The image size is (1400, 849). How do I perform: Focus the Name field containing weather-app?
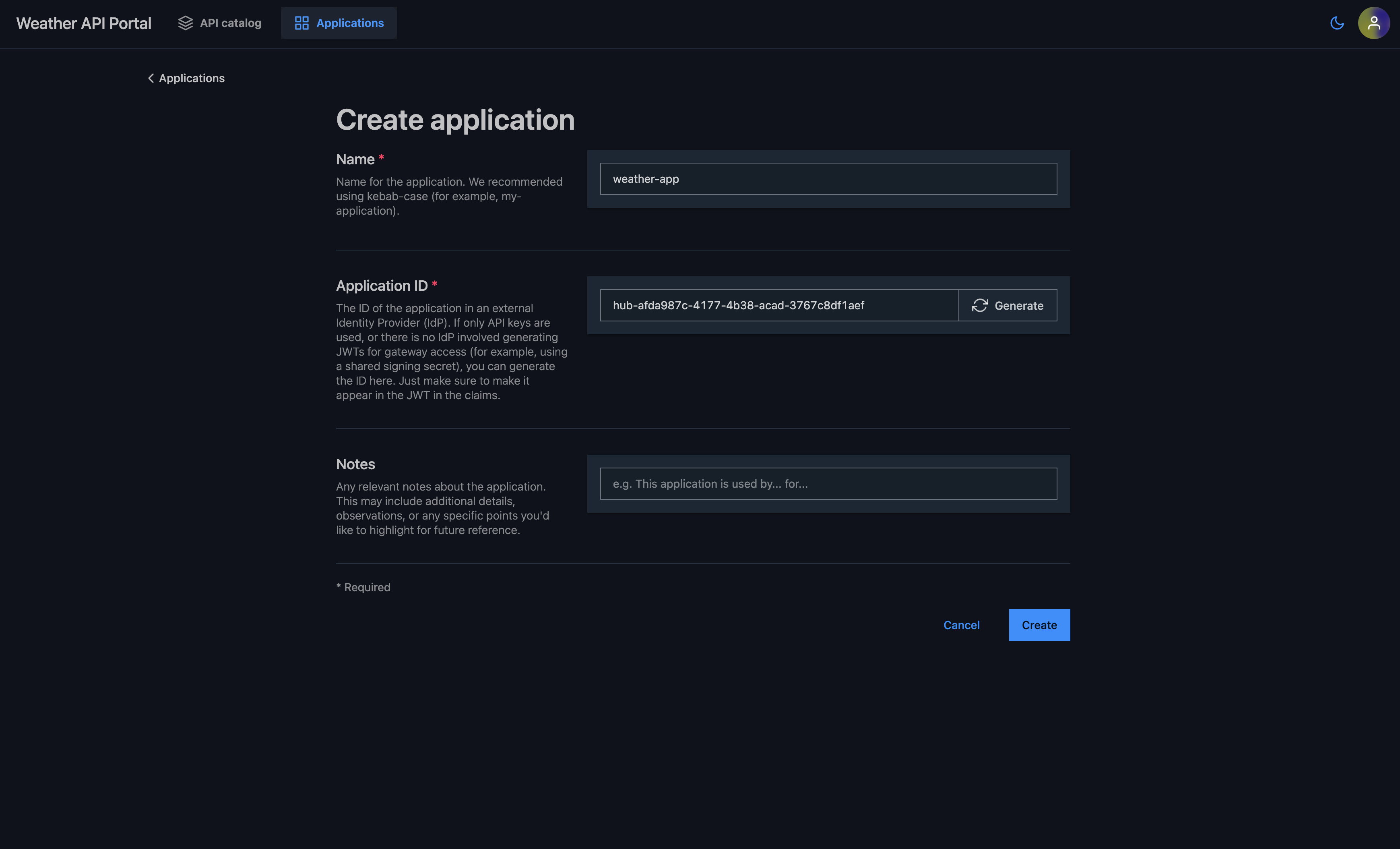pyautogui.click(x=828, y=179)
